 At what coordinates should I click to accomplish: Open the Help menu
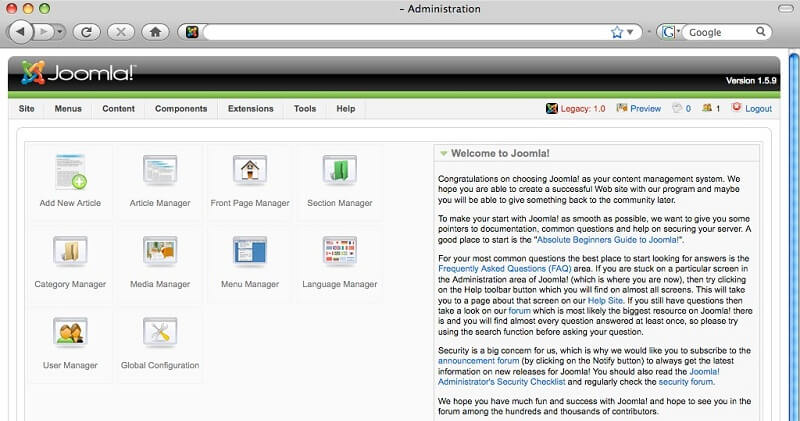coord(345,109)
